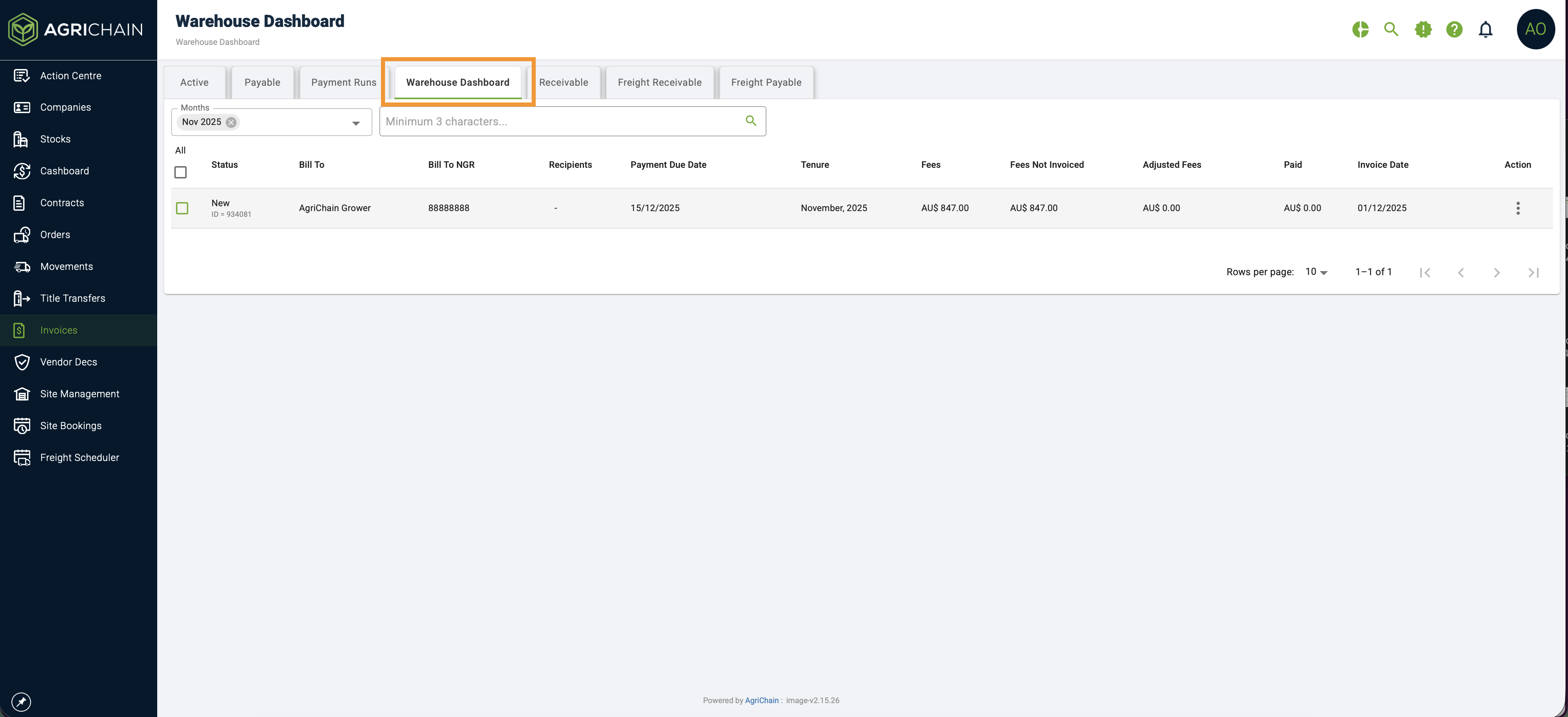Open the pie chart reports icon
The width and height of the screenshot is (1568, 717).
[1361, 29]
